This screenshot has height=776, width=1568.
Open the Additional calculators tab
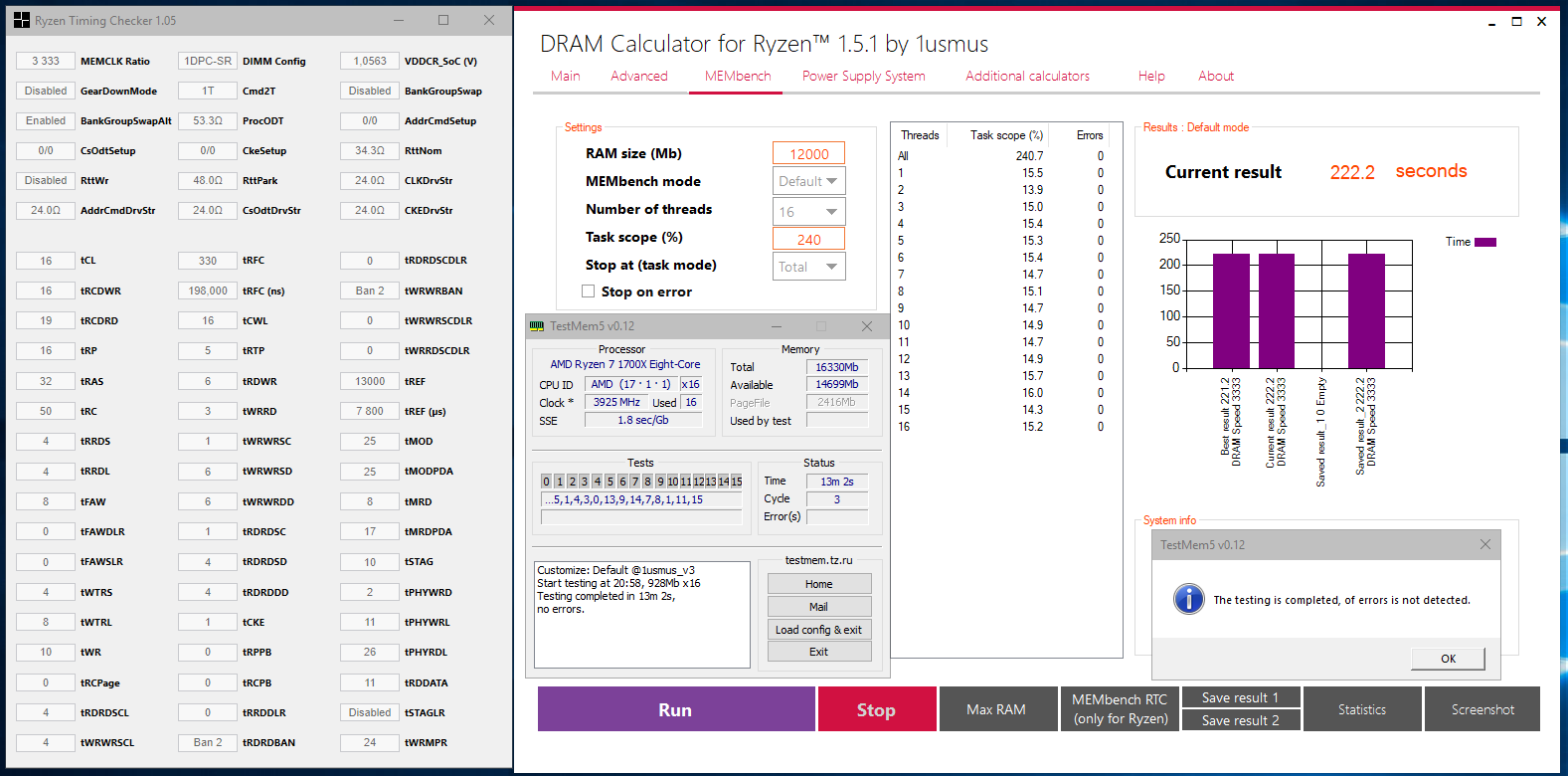[1028, 76]
